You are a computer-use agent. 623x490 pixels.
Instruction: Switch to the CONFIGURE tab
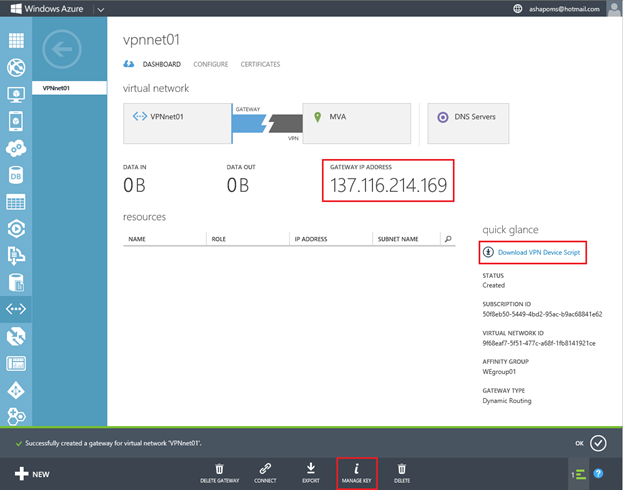point(211,64)
